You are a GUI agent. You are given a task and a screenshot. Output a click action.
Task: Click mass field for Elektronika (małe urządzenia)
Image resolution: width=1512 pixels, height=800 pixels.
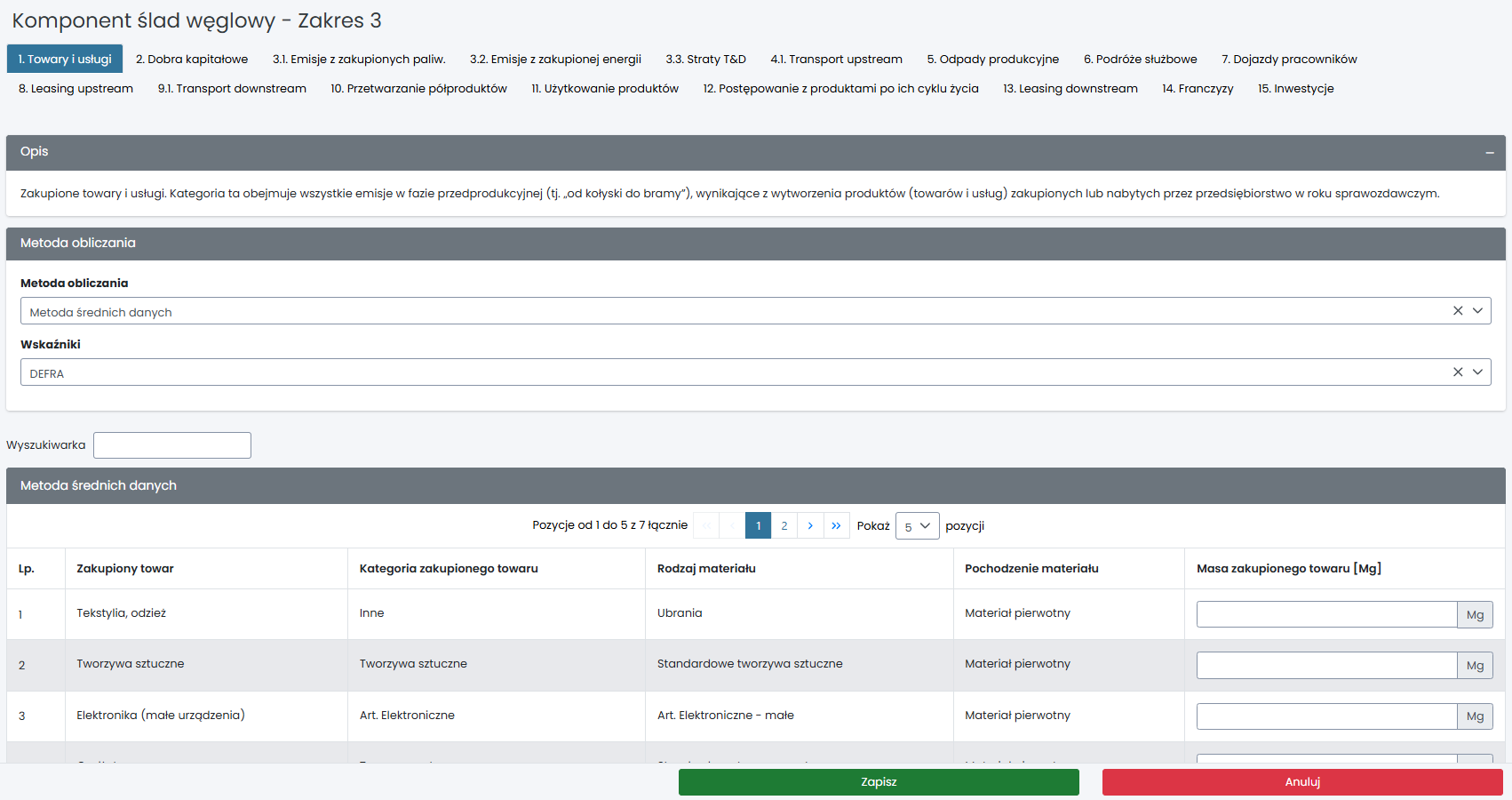pyautogui.click(x=1325, y=716)
